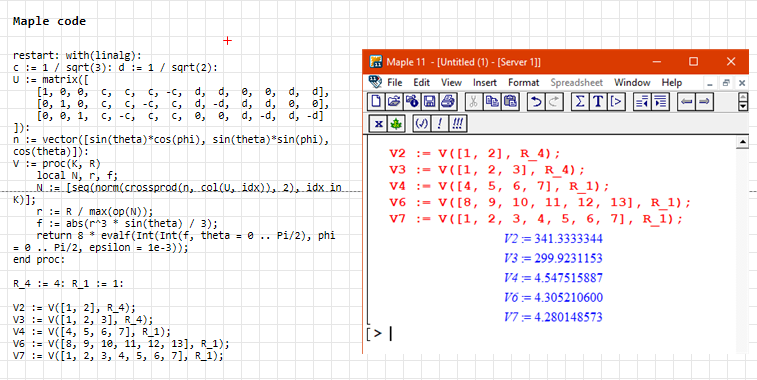Create a new Maple worksheet
Image resolution: width=757 pixels, height=380 pixels.
[x=376, y=101]
